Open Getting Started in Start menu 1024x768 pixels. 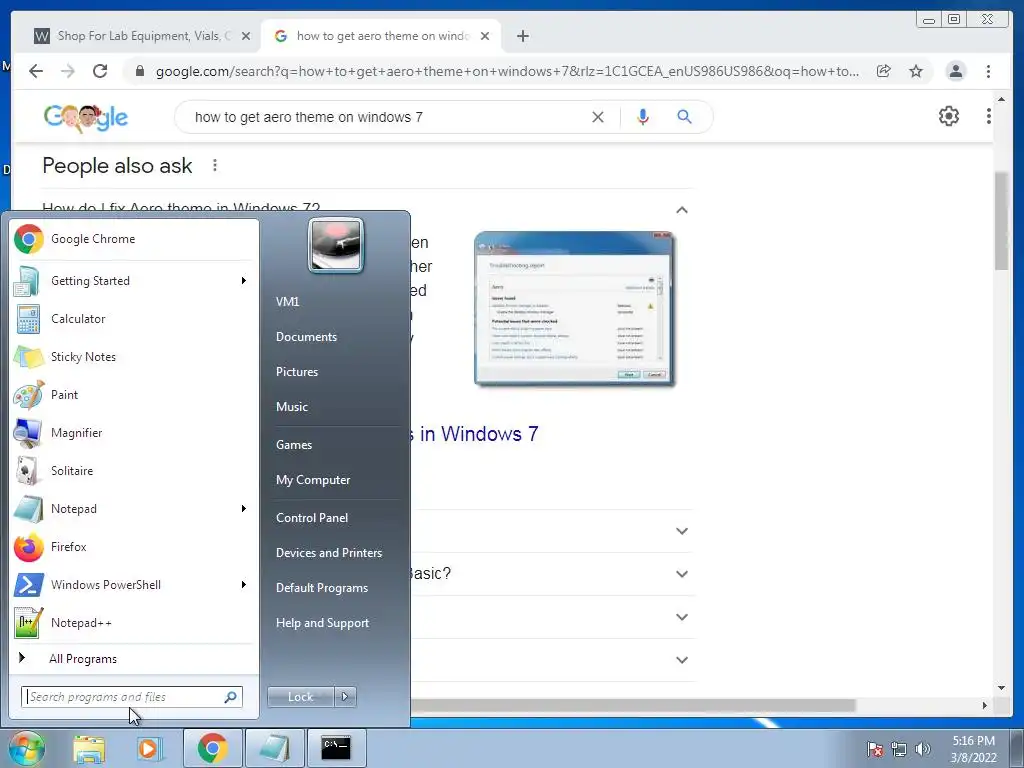pyautogui.click(x=133, y=281)
